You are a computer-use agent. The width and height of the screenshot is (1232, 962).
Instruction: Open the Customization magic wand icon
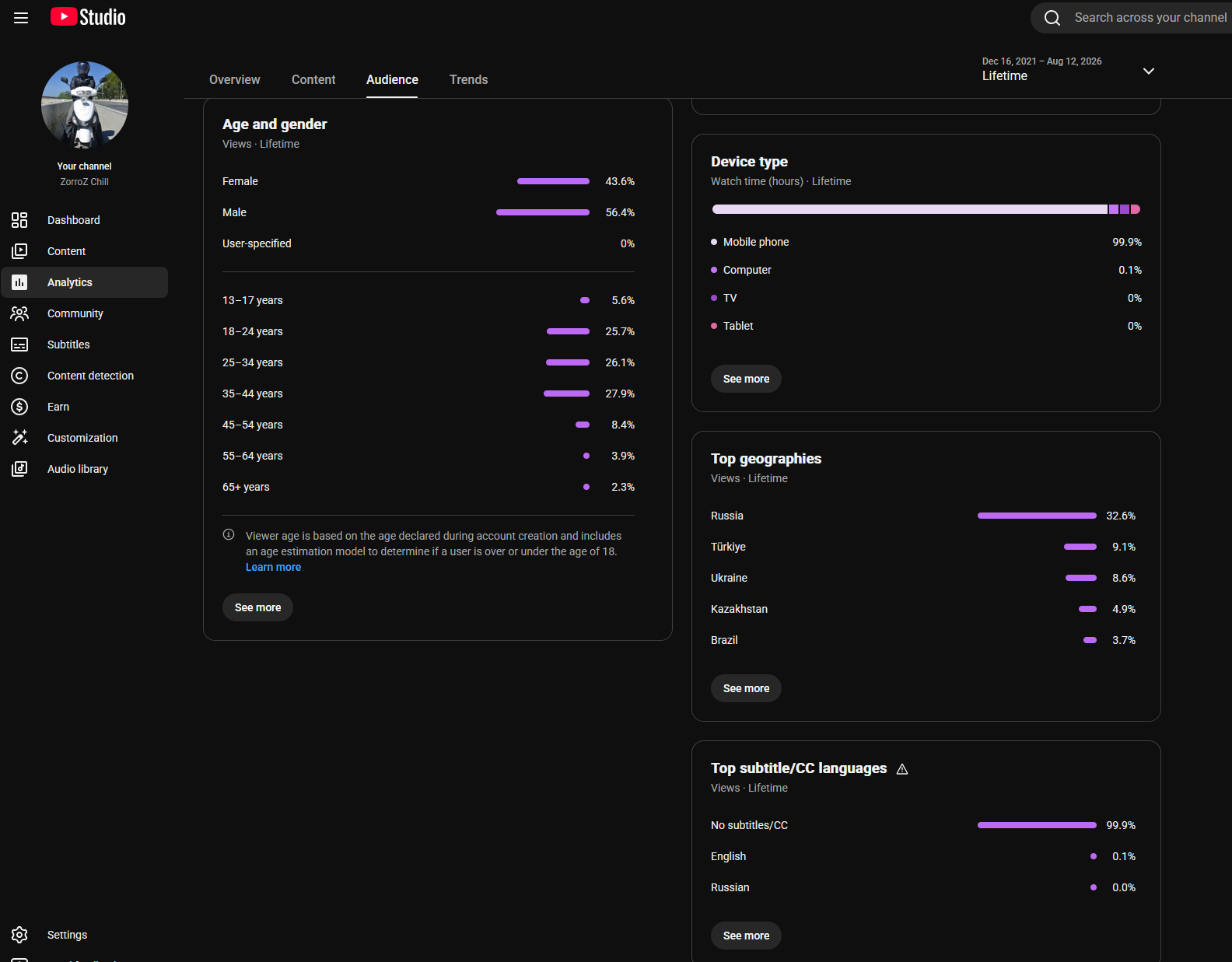(x=19, y=438)
